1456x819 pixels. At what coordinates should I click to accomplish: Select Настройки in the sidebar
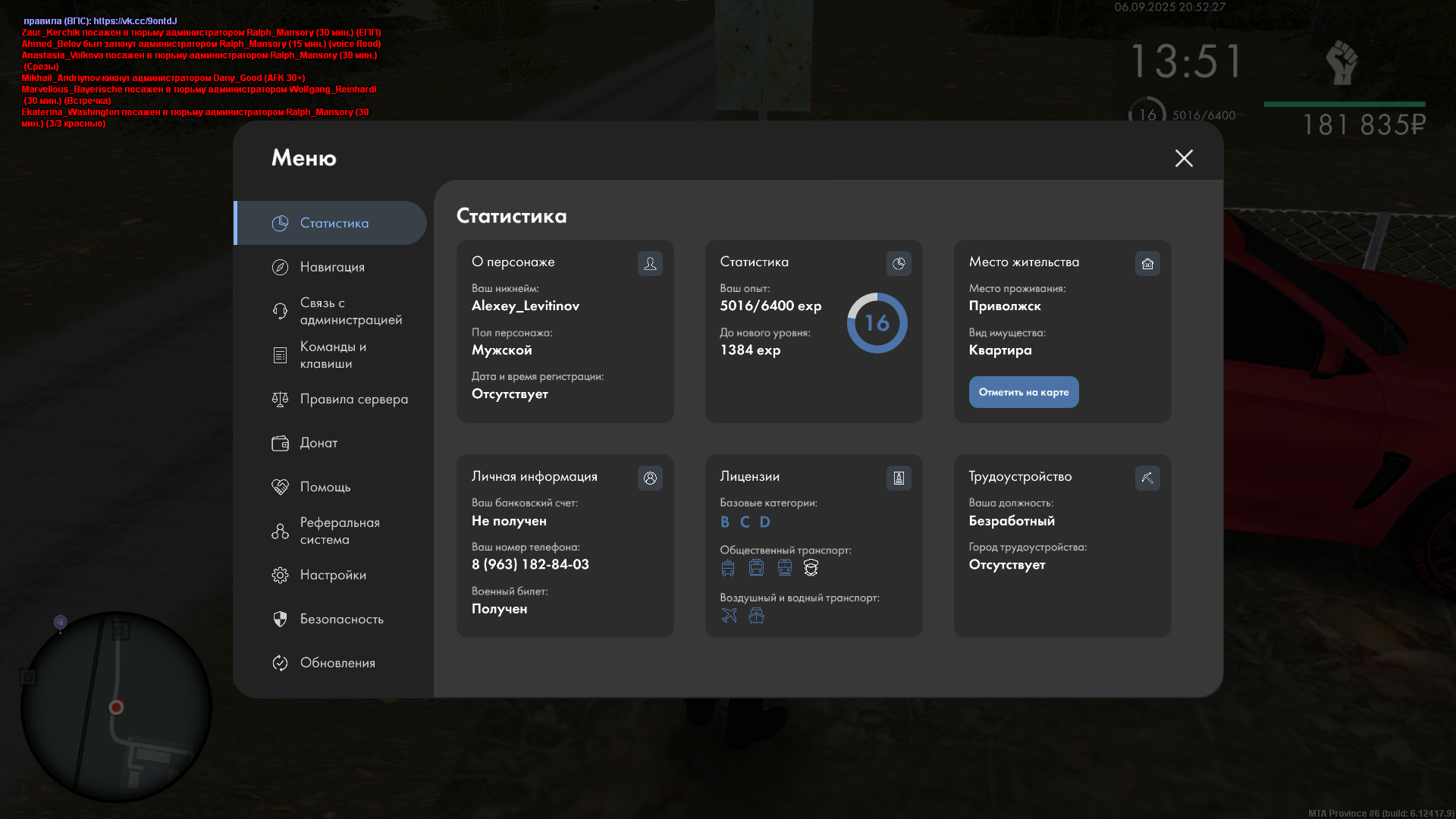(332, 575)
